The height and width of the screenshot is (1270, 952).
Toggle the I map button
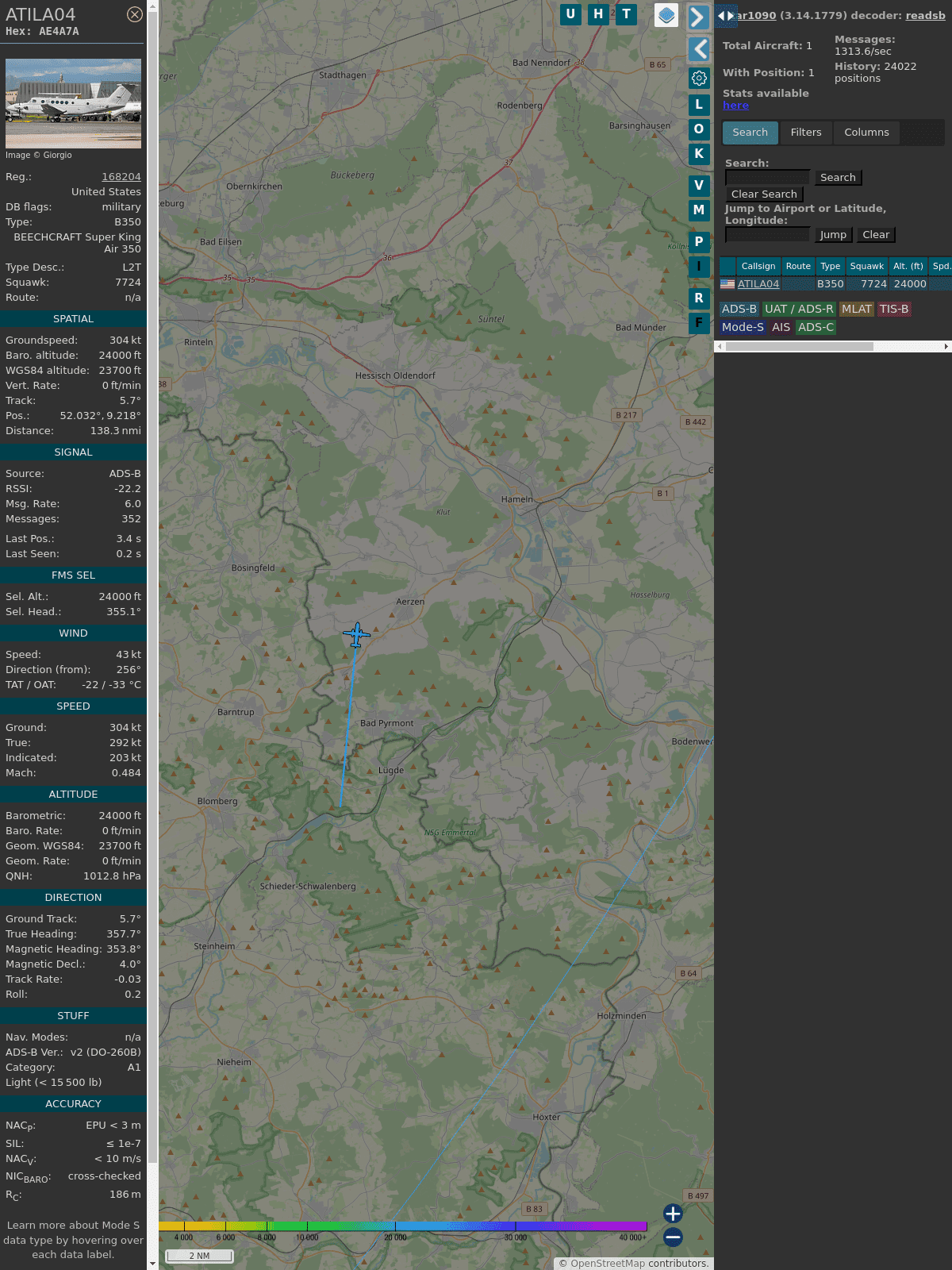tap(699, 267)
